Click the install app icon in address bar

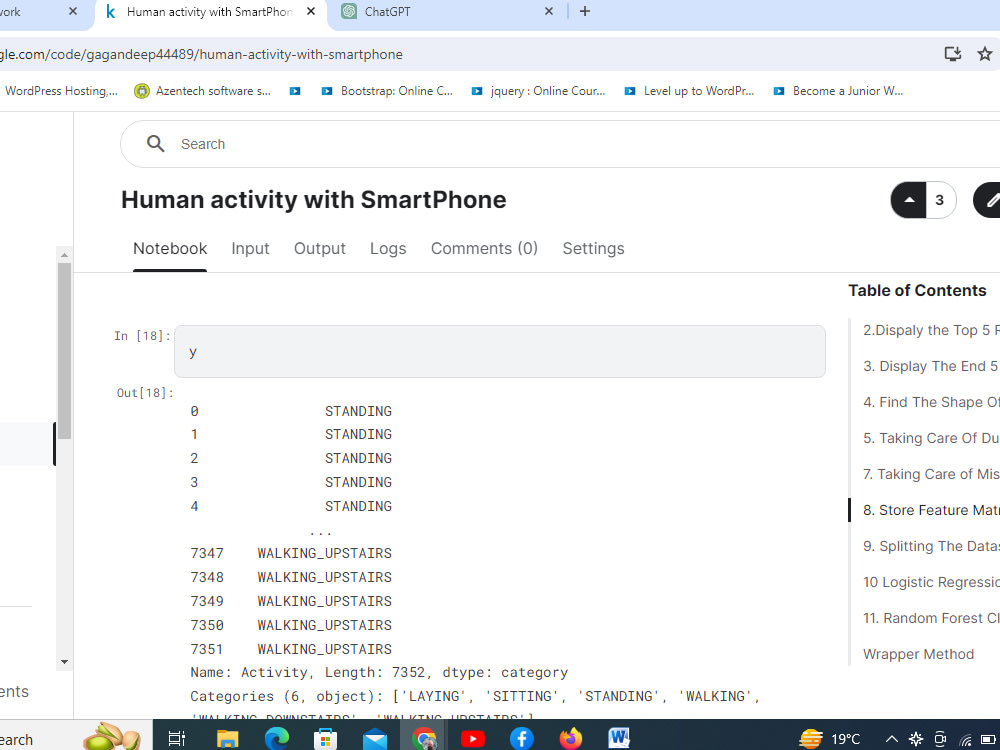pos(953,54)
